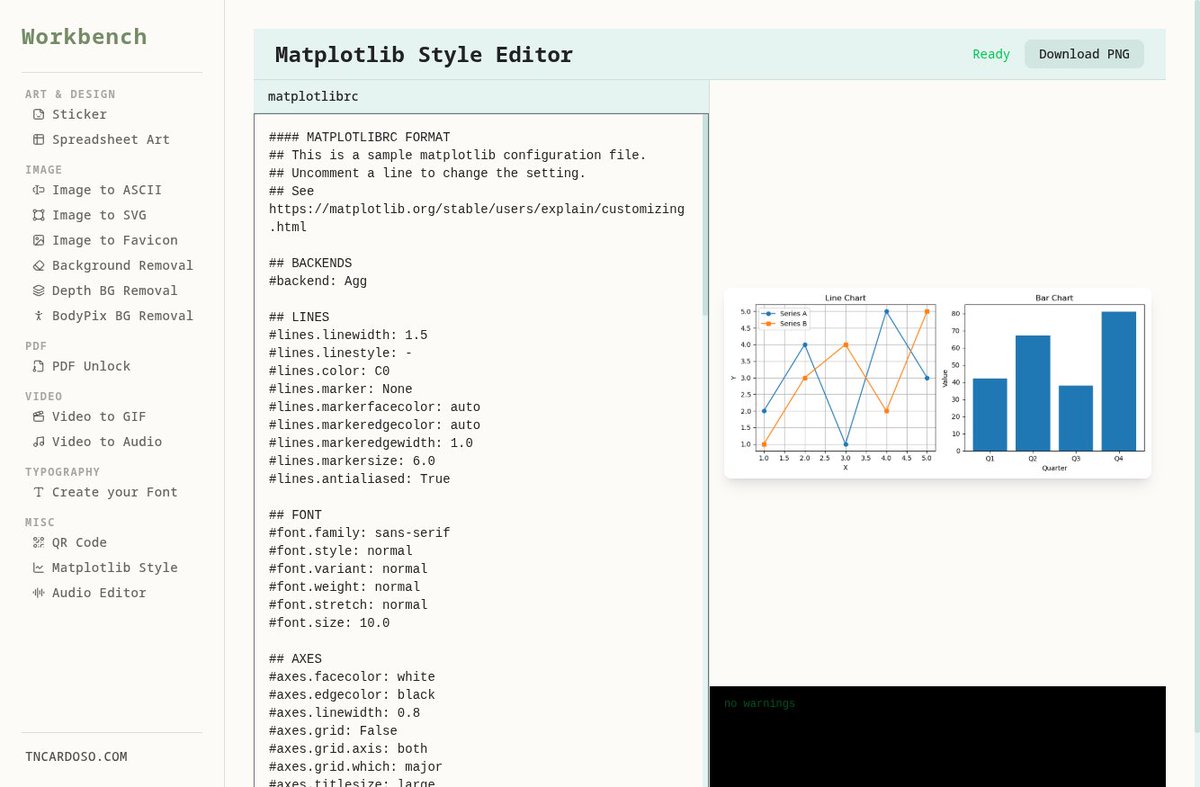Click the Depth BG Removal layers icon
Image resolution: width=1200 pixels, height=787 pixels.
[x=38, y=290]
